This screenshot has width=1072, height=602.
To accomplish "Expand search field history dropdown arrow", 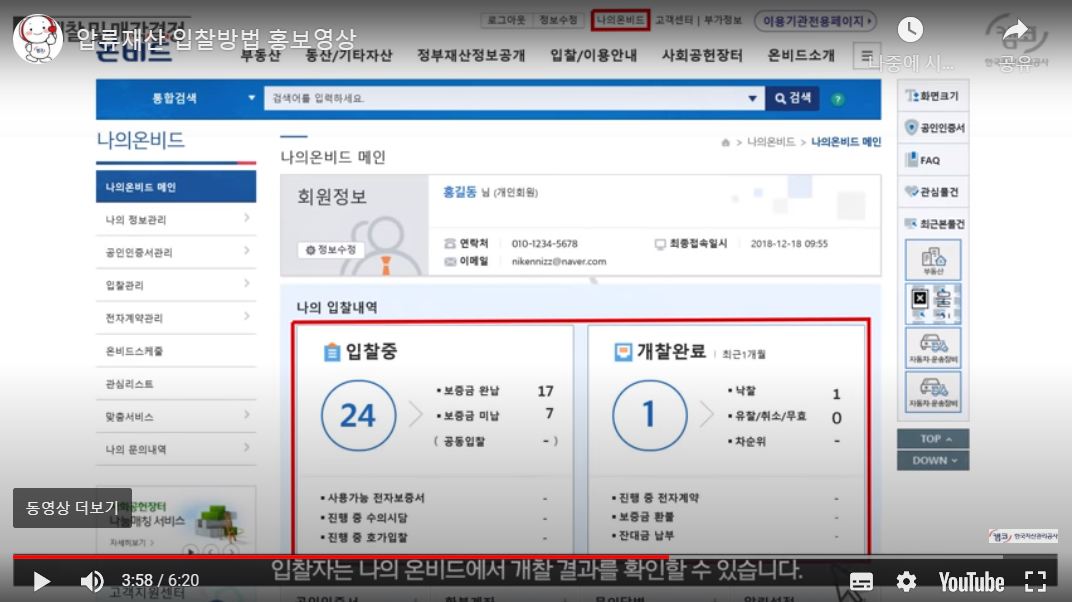I will tap(753, 98).
